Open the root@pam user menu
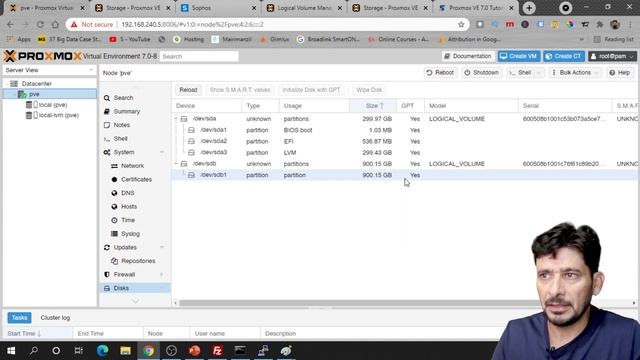The image size is (640, 360). (x=612, y=56)
